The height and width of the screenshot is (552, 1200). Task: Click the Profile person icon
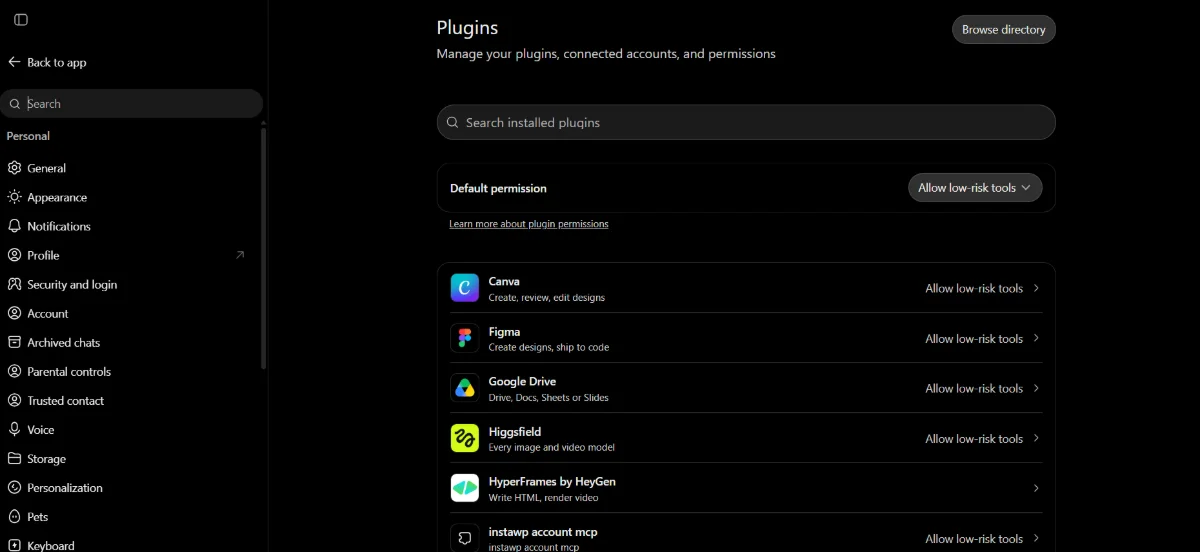(14, 255)
